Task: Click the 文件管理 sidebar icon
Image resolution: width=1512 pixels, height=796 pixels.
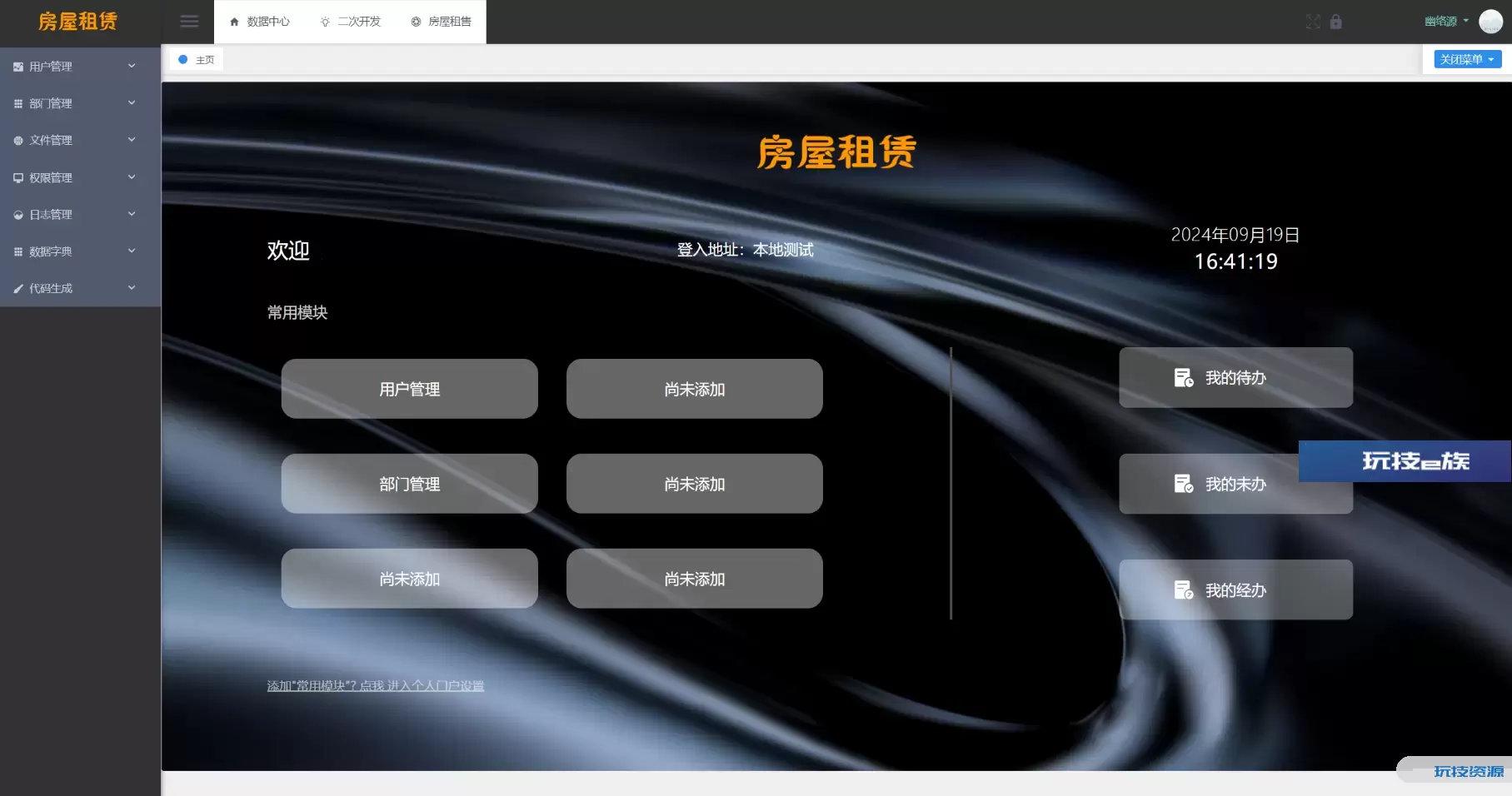Action: tap(18, 141)
